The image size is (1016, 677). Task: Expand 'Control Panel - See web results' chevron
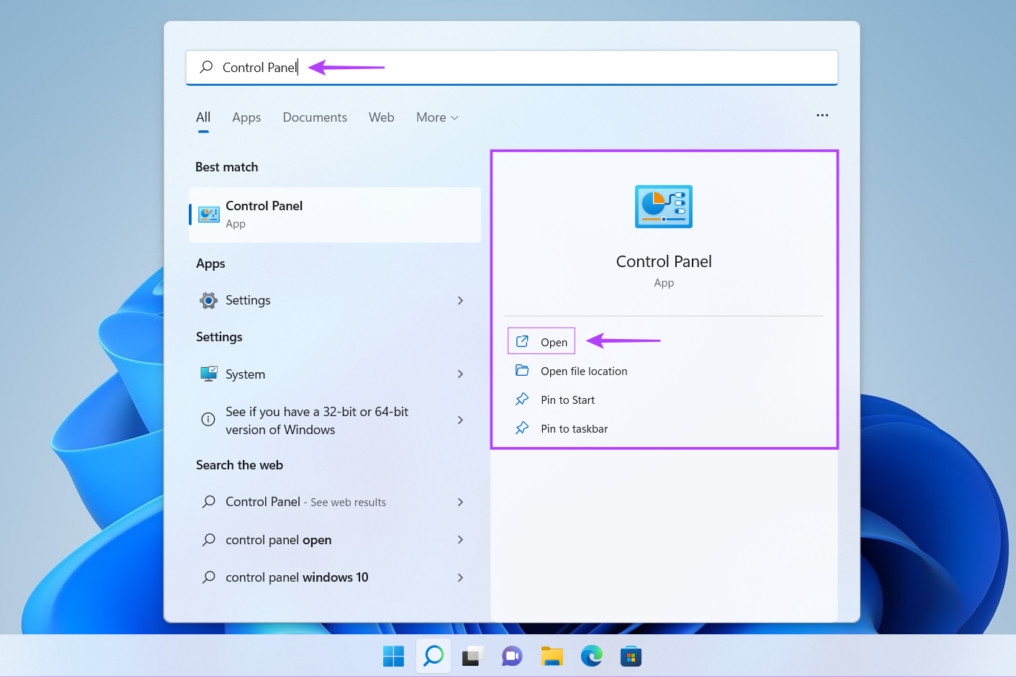click(460, 502)
